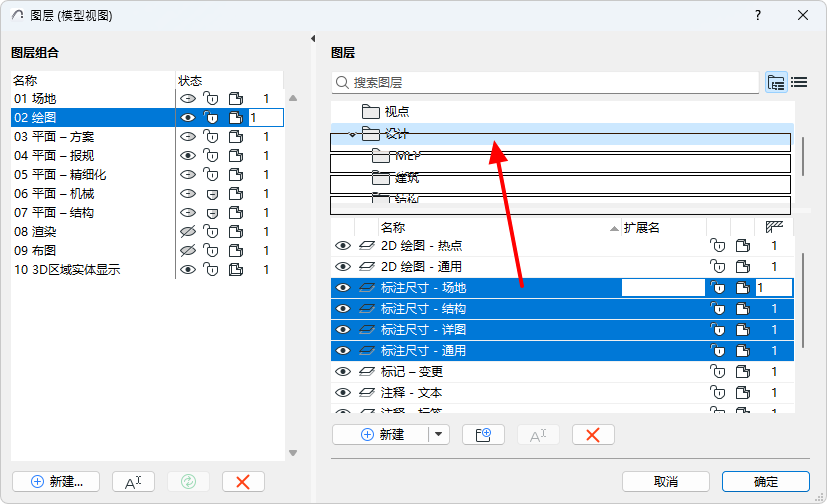This screenshot has width=827, height=504.
Task: Click 新建 layer button
Action: coord(381,435)
